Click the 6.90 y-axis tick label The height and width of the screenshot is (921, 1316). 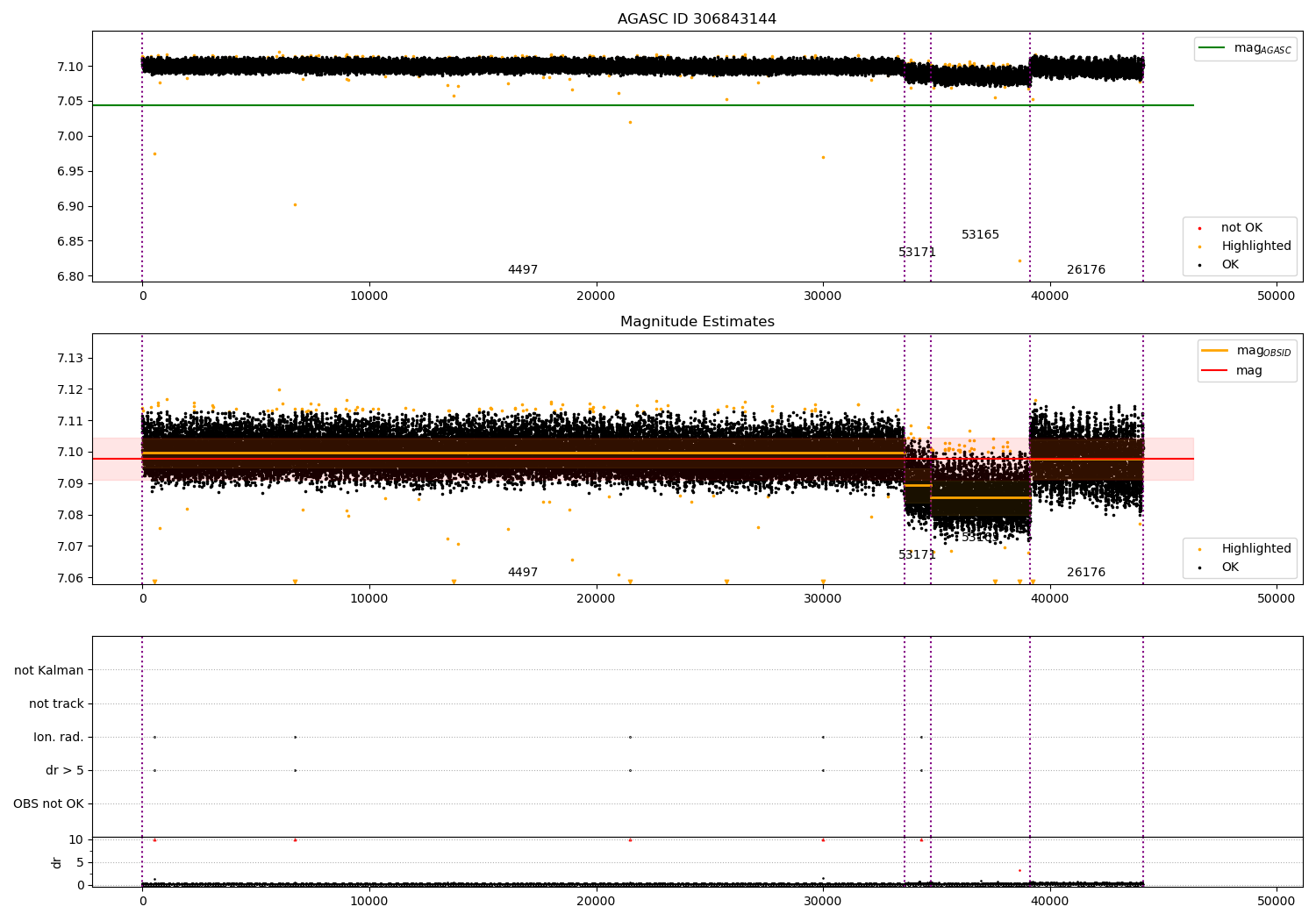pyautogui.click(x=70, y=207)
